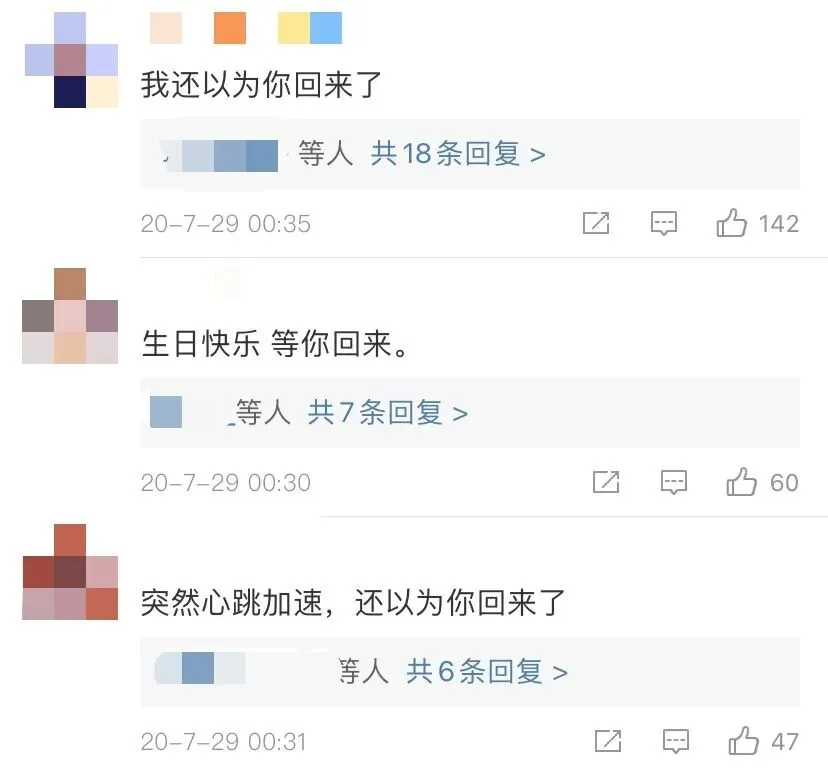Click the first commenter's blurred username
This screenshot has width=828, height=770.
[x=246, y=28]
